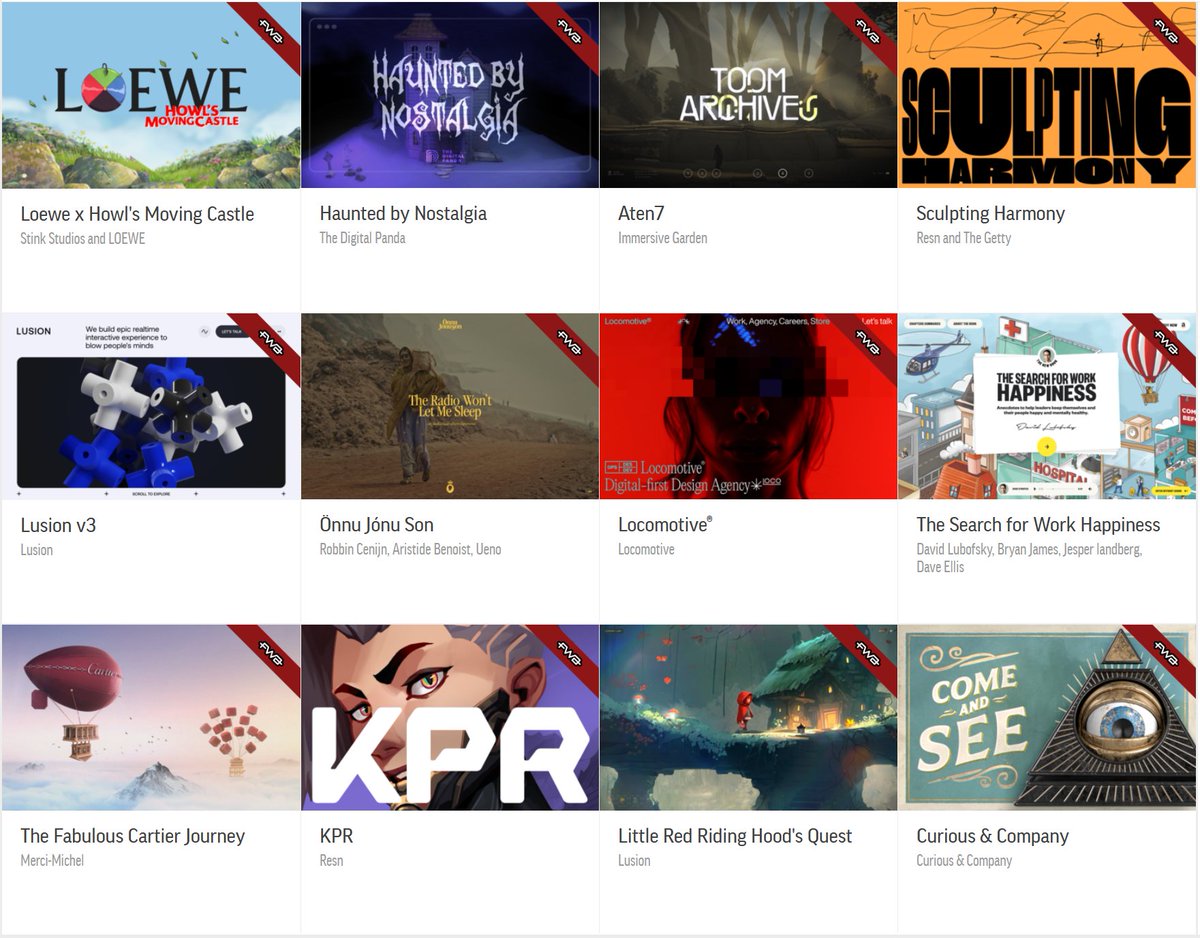Click 'Stink Studios and LOEWE' credit text

[x=83, y=238]
